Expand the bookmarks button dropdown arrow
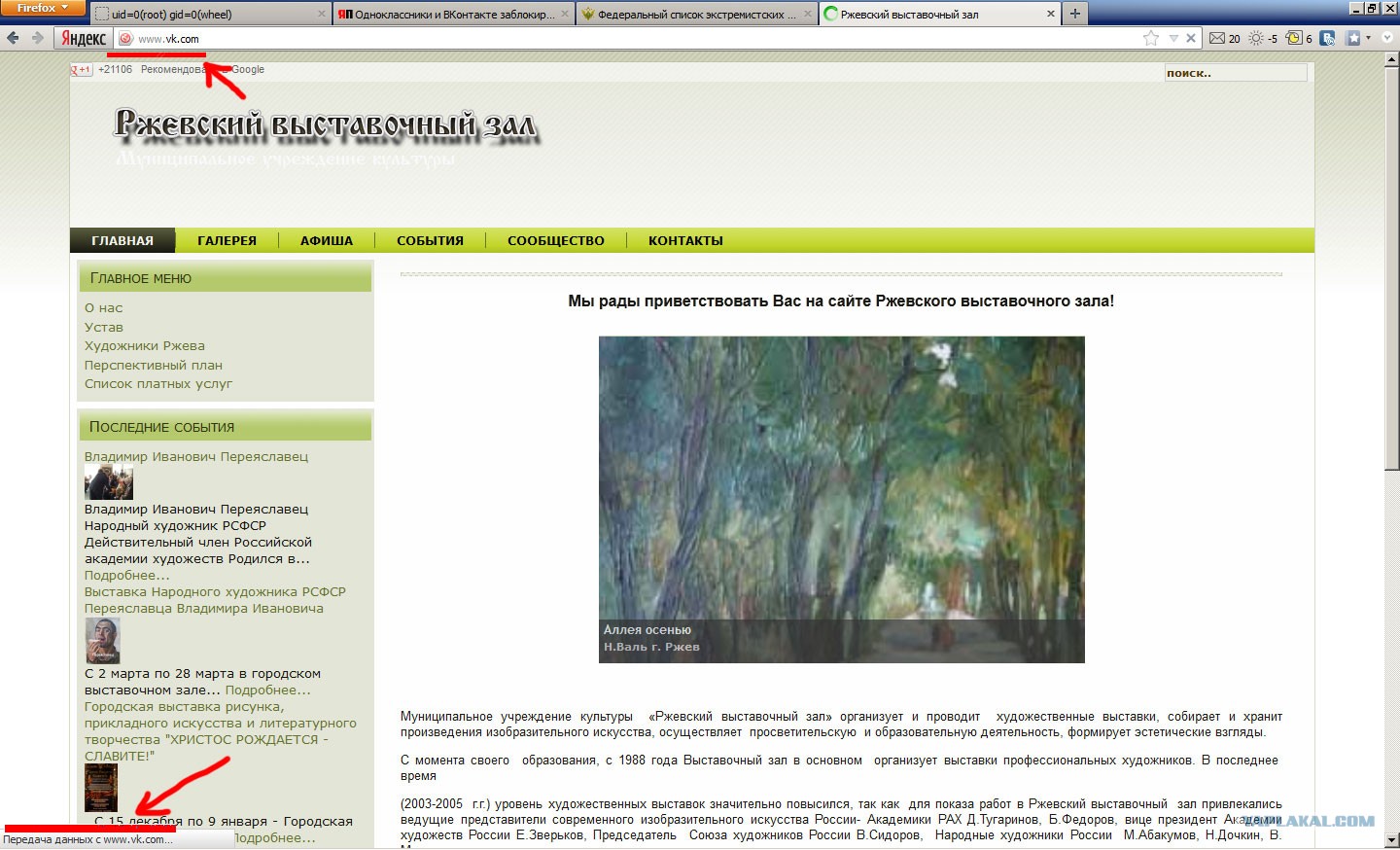Viewport: 1400px width, 850px height. 1368,39
